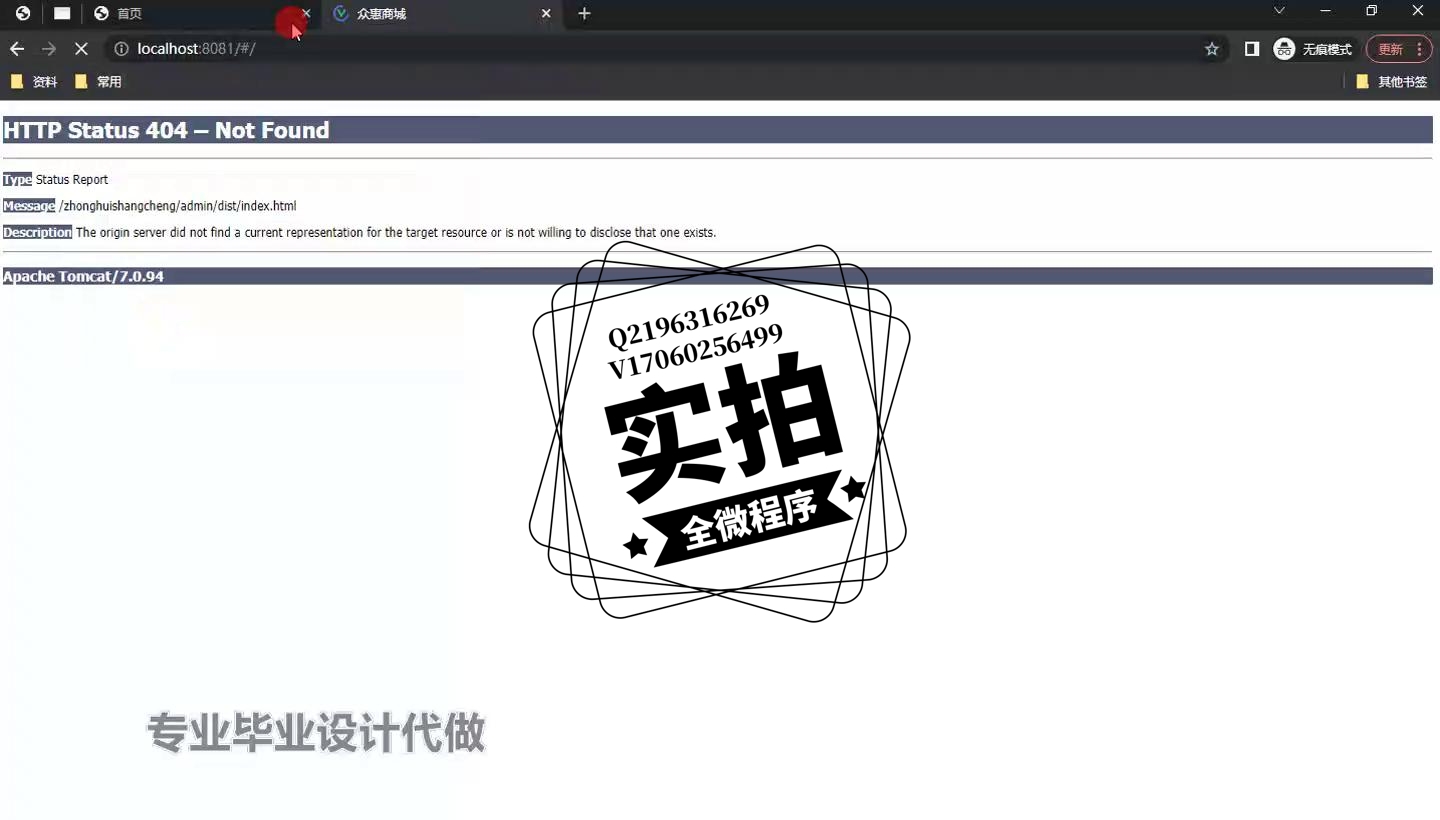Screen dimensions: 1440x820
Task: Click the 更新 update button
Action: (1399, 49)
